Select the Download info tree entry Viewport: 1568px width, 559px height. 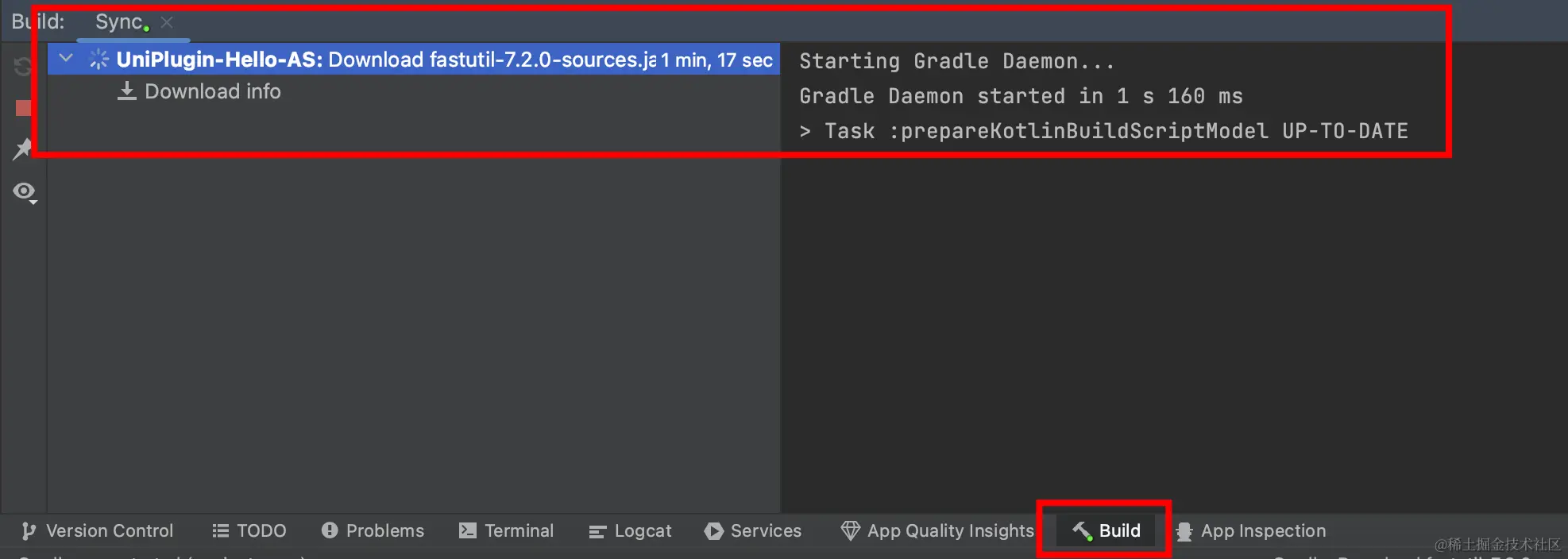(x=212, y=91)
